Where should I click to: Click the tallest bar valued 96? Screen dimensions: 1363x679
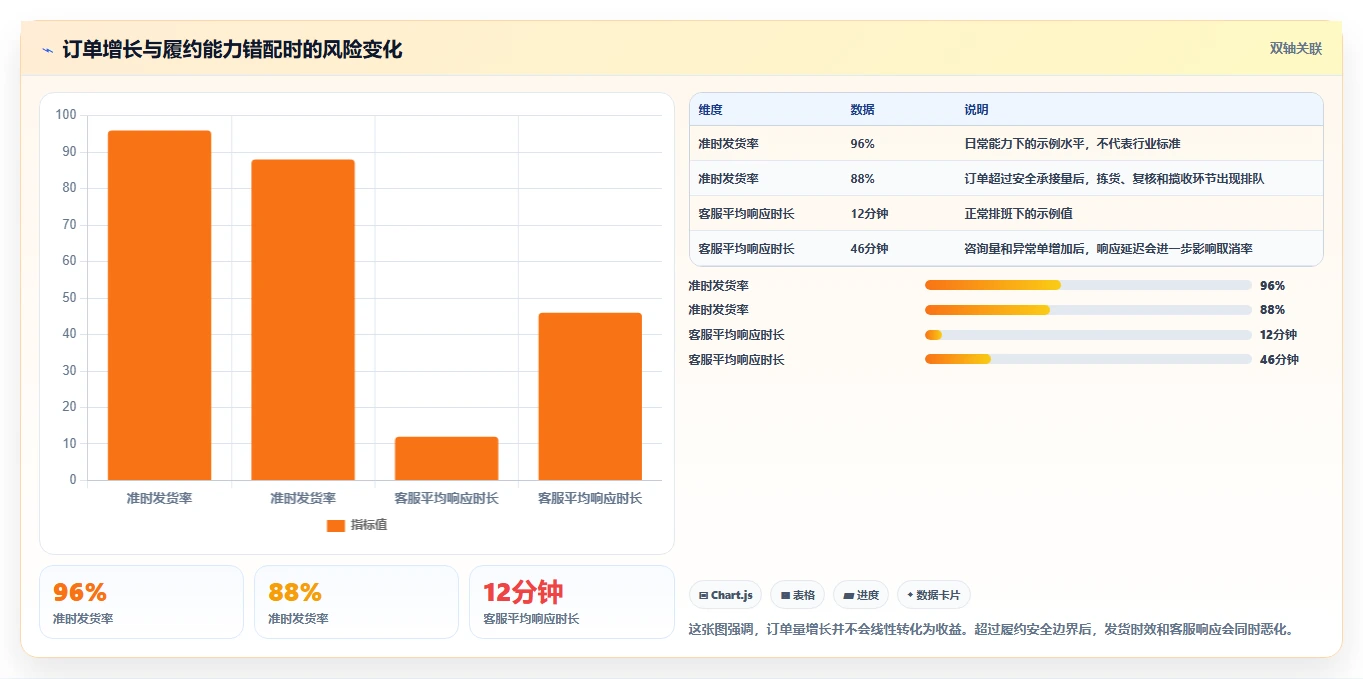click(x=159, y=305)
